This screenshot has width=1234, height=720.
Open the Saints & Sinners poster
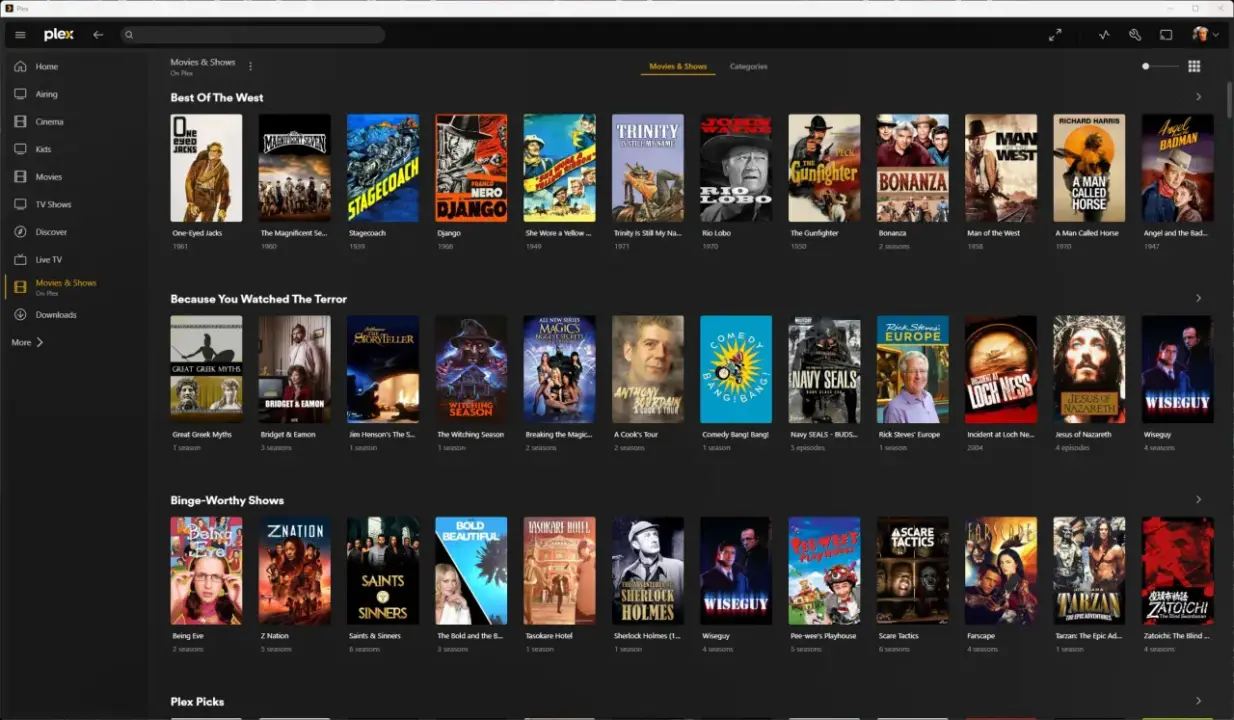click(383, 571)
